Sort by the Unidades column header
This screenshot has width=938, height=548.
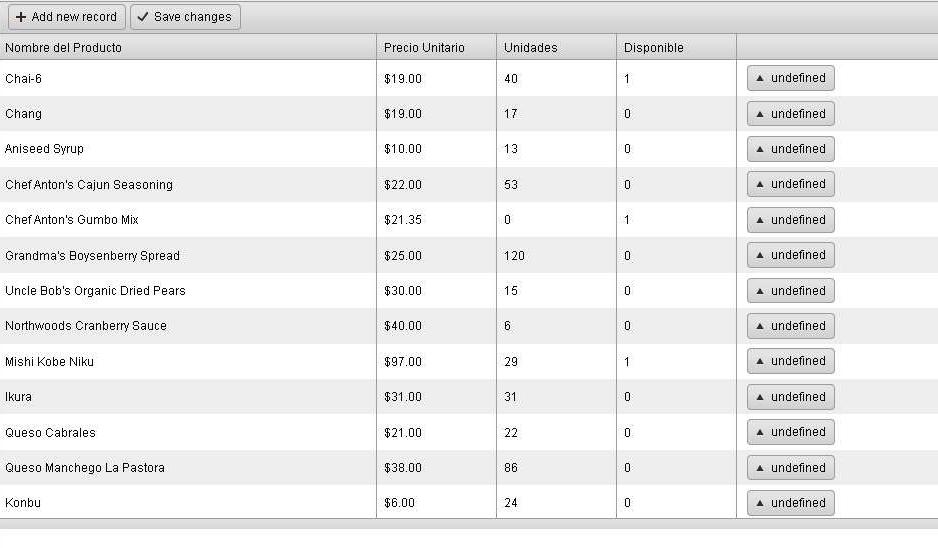point(531,48)
